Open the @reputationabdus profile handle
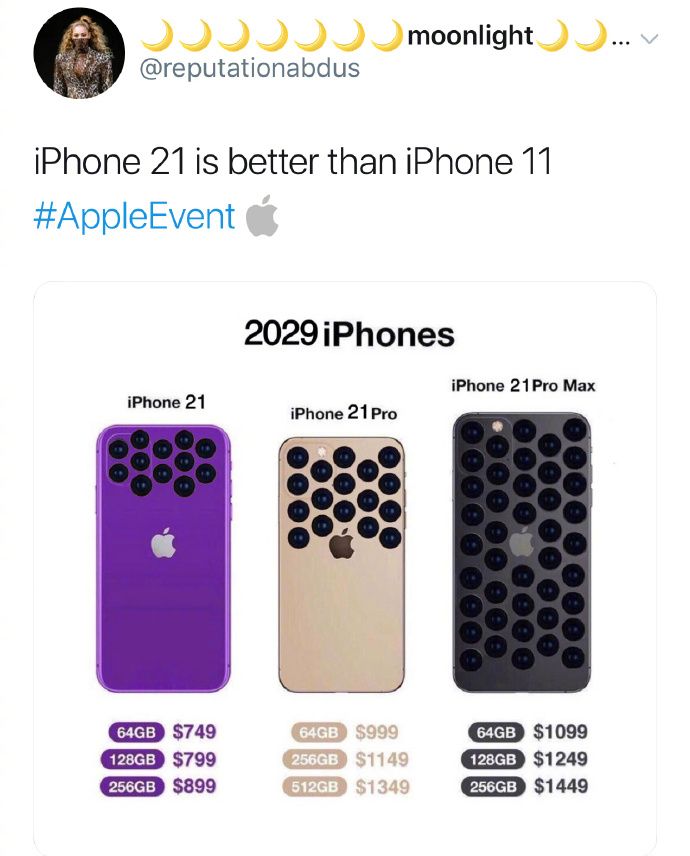 250,68
